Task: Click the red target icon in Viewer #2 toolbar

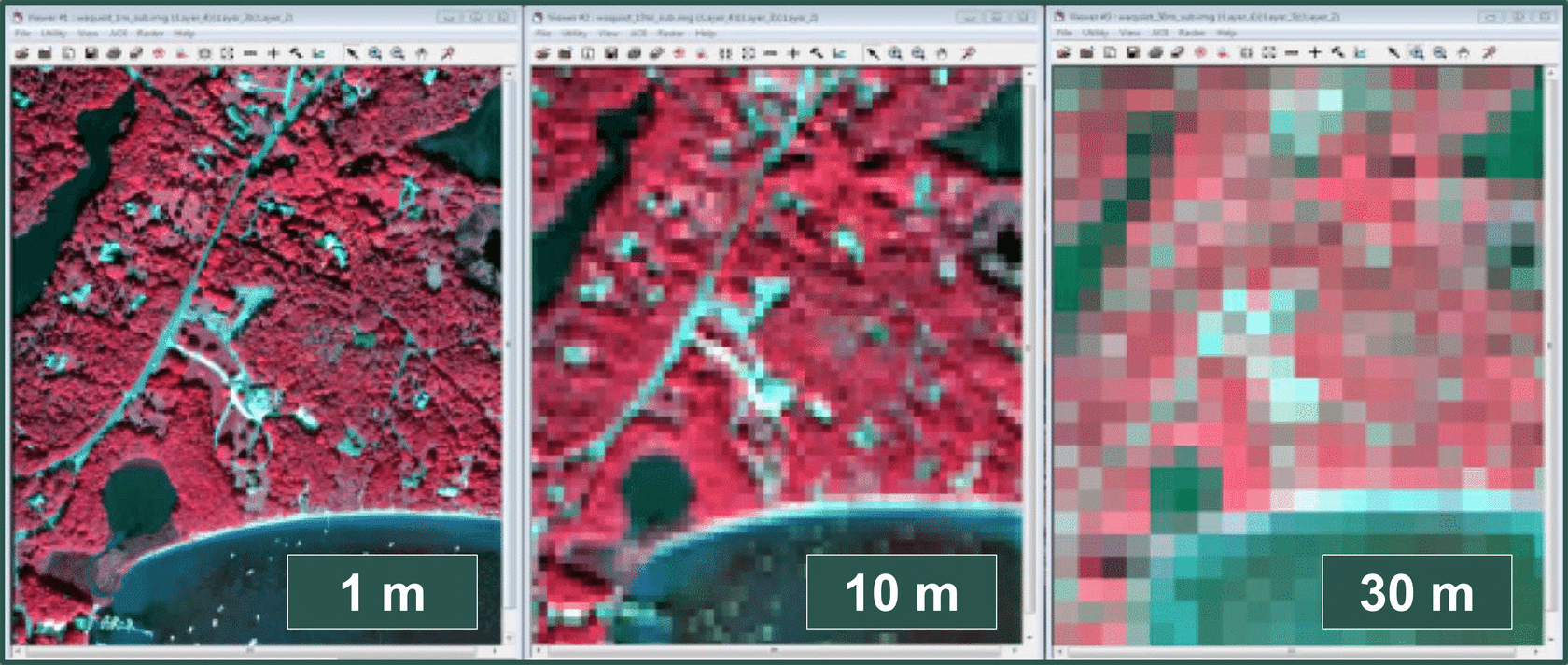Action: [679, 53]
